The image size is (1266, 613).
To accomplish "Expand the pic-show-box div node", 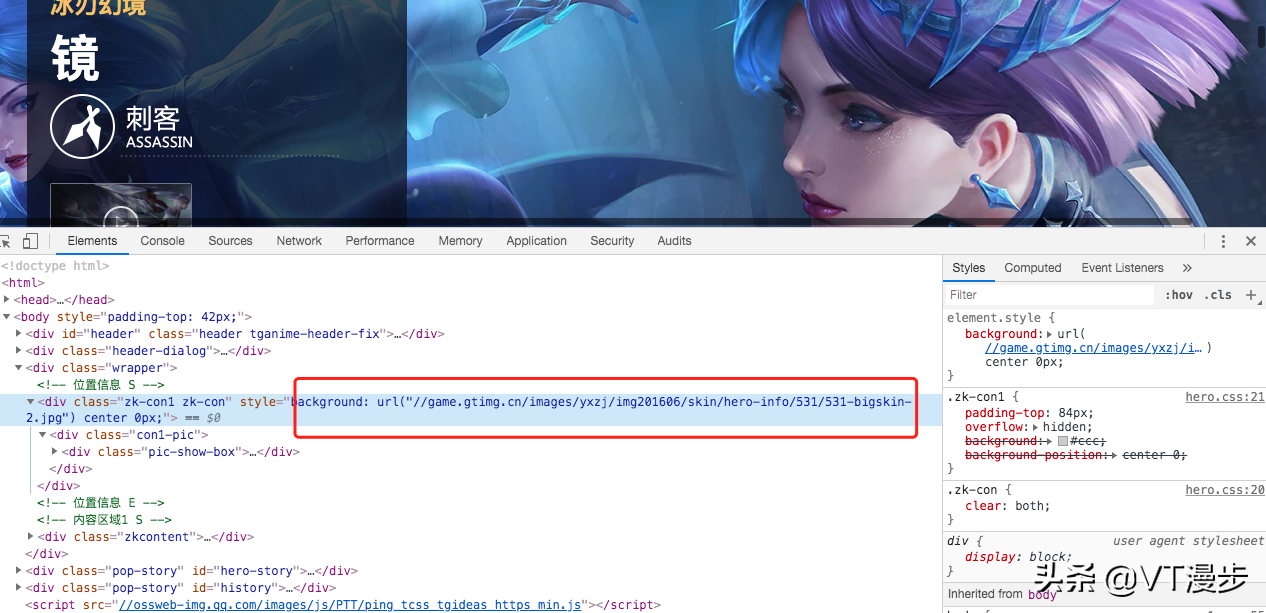I will pos(55,452).
